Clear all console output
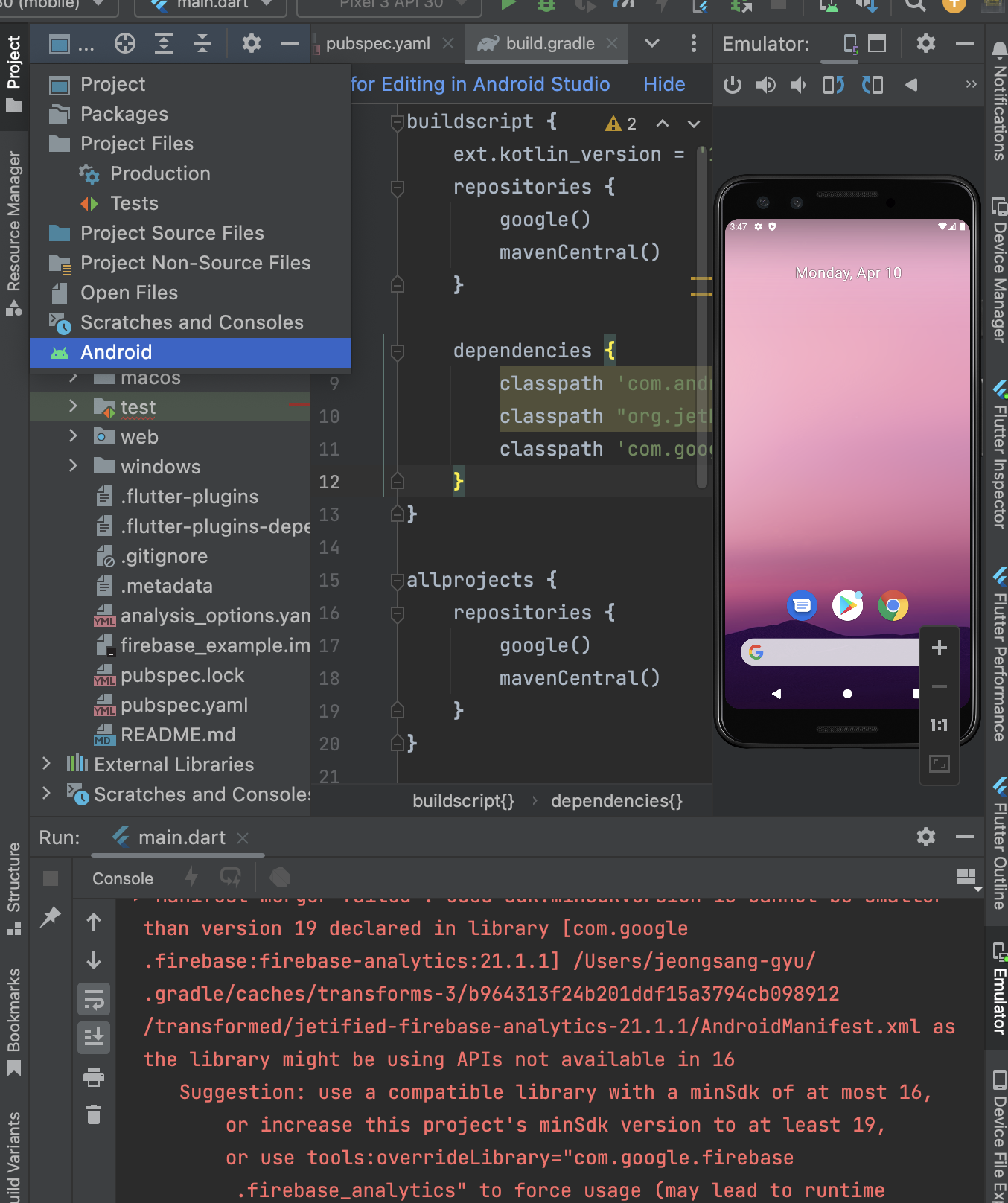The width and height of the screenshot is (1008, 1203). 94,1114
